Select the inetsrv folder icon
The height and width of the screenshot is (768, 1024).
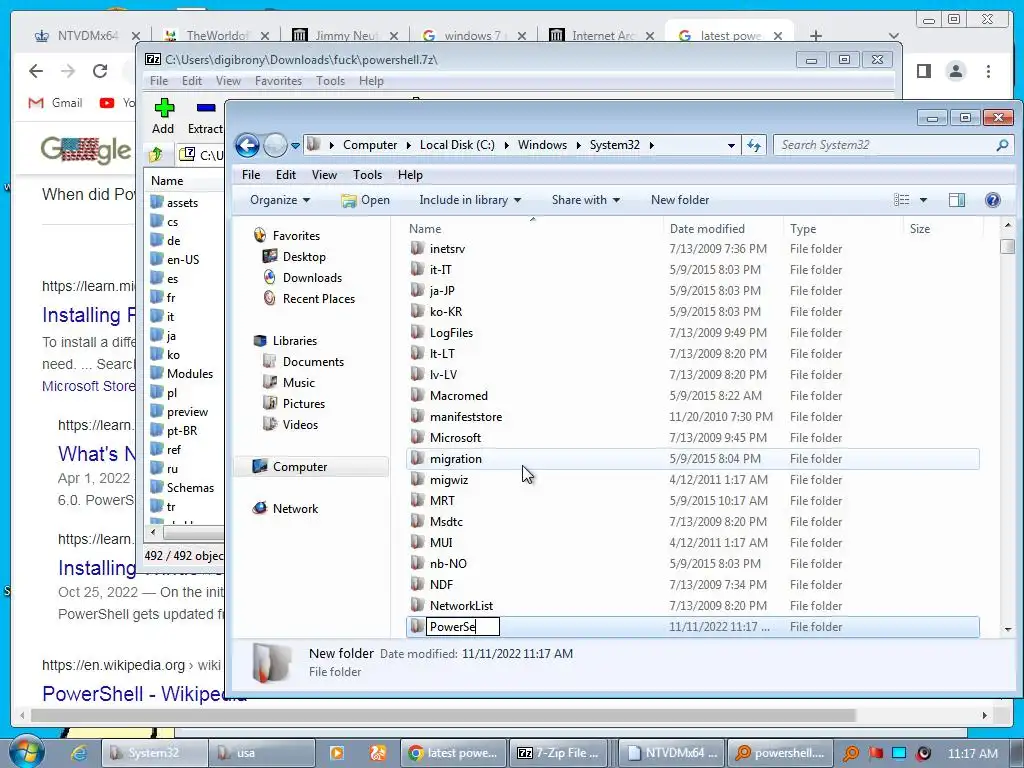click(x=417, y=249)
